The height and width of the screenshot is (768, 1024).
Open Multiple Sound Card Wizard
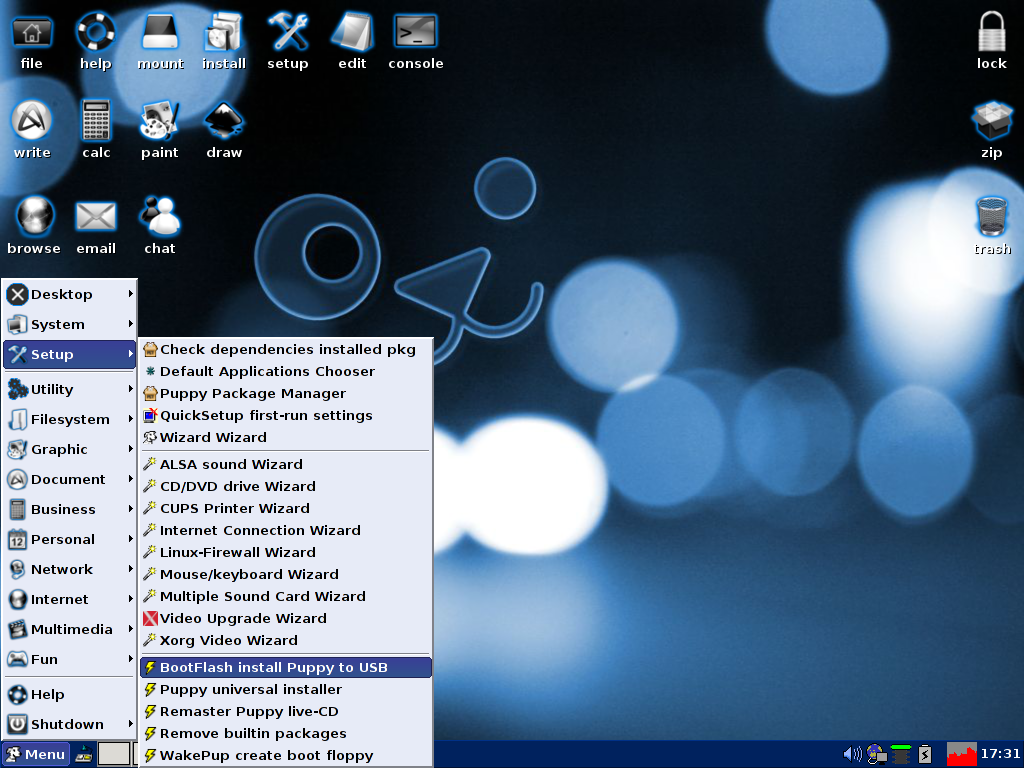coord(285,598)
